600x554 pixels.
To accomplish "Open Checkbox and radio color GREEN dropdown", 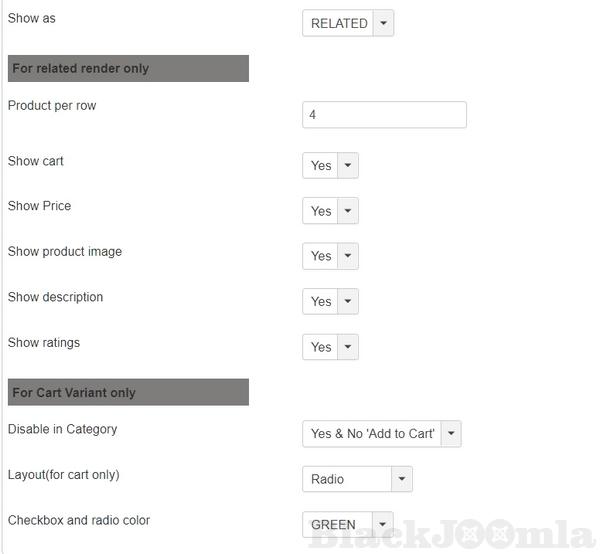I will tap(336, 524).
